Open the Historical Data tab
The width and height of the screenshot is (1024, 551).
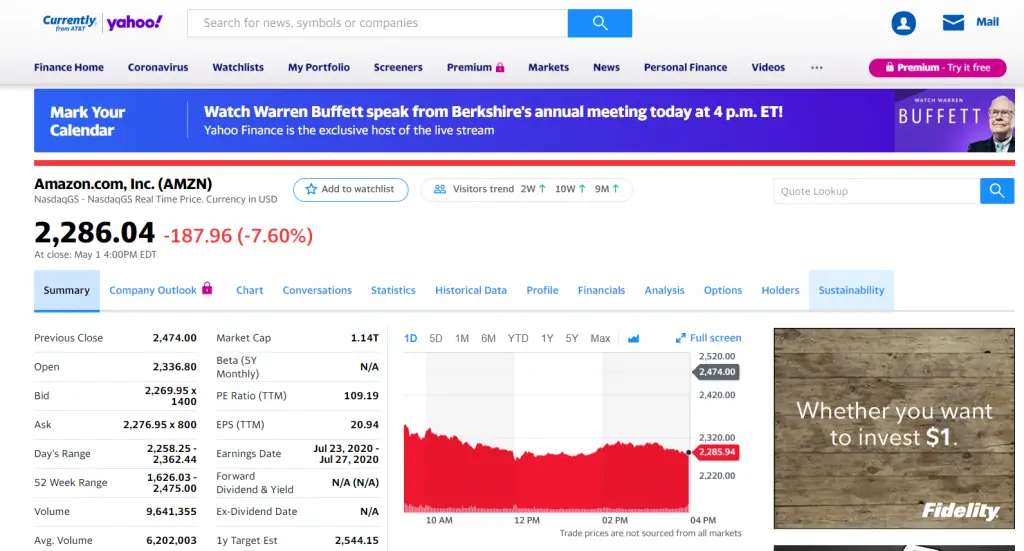tap(471, 290)
